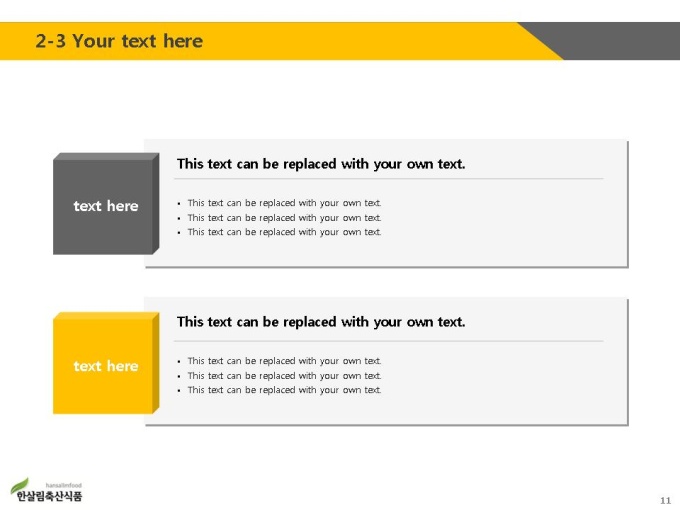
Task: Select second bullet line in upper panel
Action: (x=284, y=218)
